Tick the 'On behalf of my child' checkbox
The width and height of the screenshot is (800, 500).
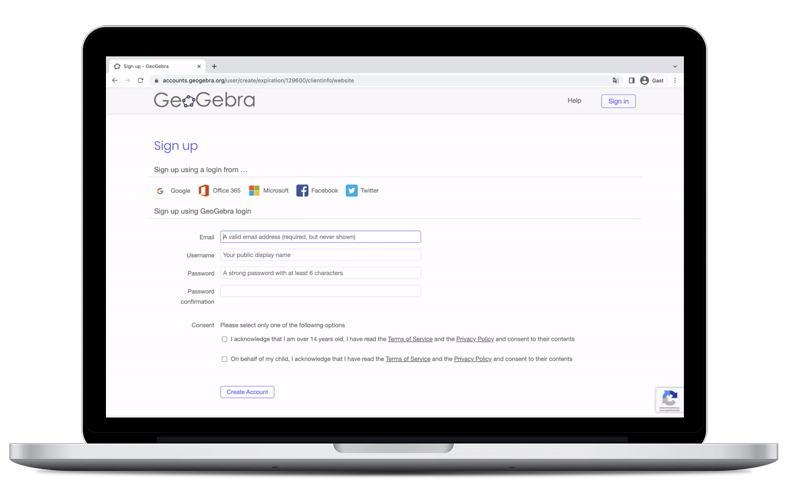[224, 358]
